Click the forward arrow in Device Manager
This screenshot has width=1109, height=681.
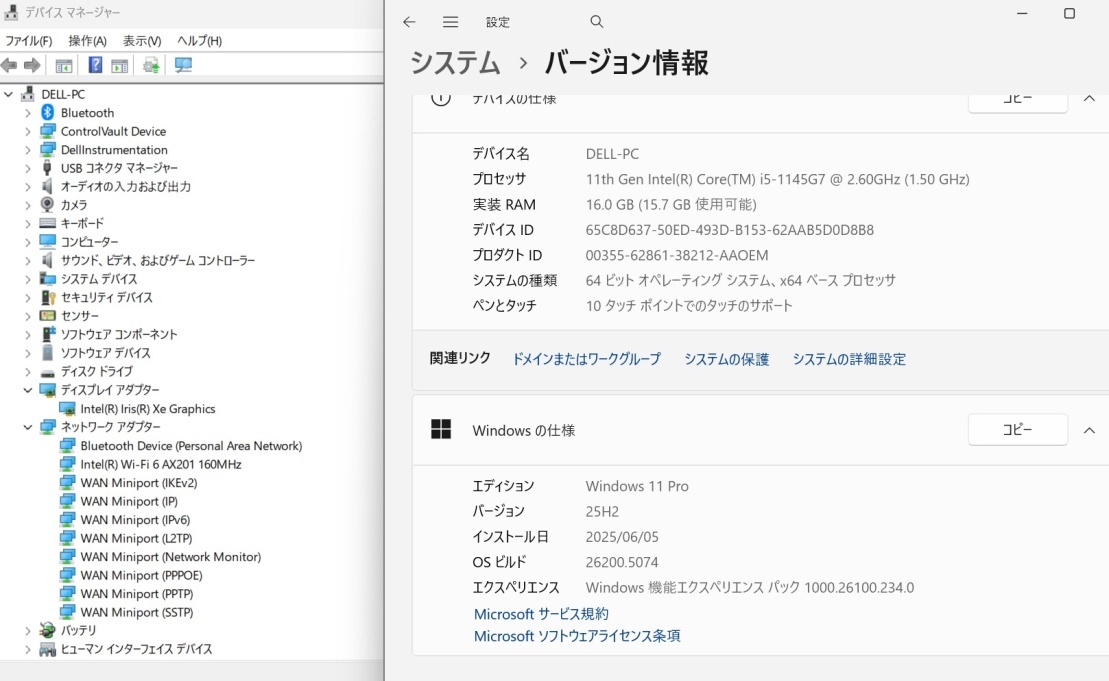click(x=30, y=66)
